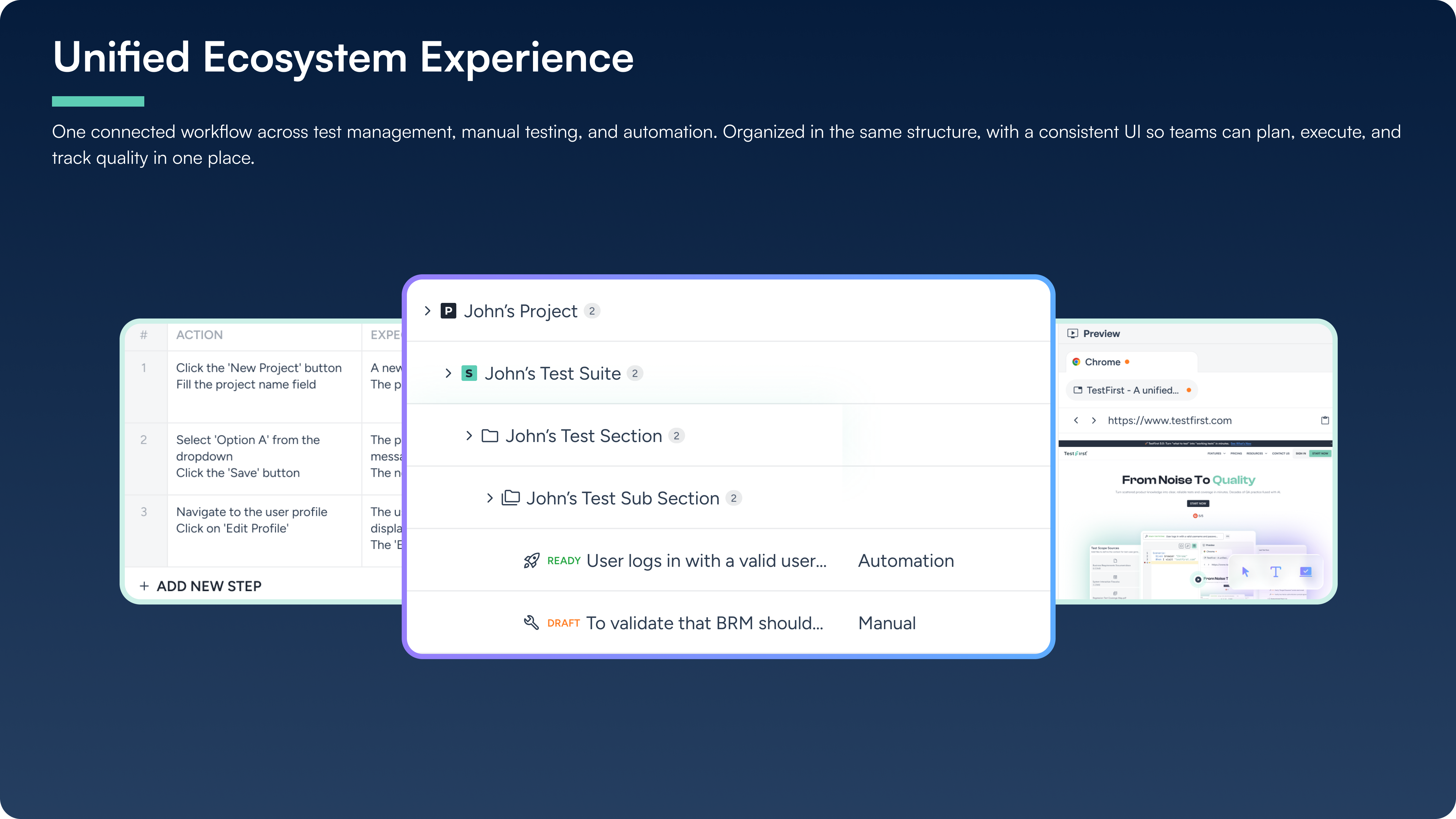The height and width of the screenshot is (819, 1456).
Task: Click the clipboard icon beside URL
Action: pos(1324,420)
